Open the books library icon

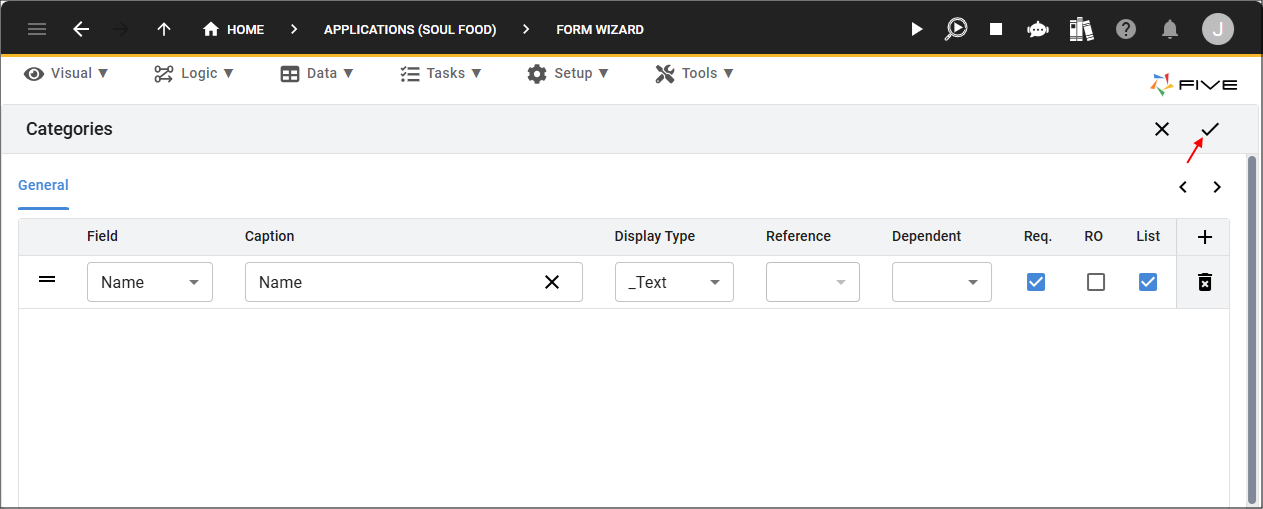point(1081,29)
